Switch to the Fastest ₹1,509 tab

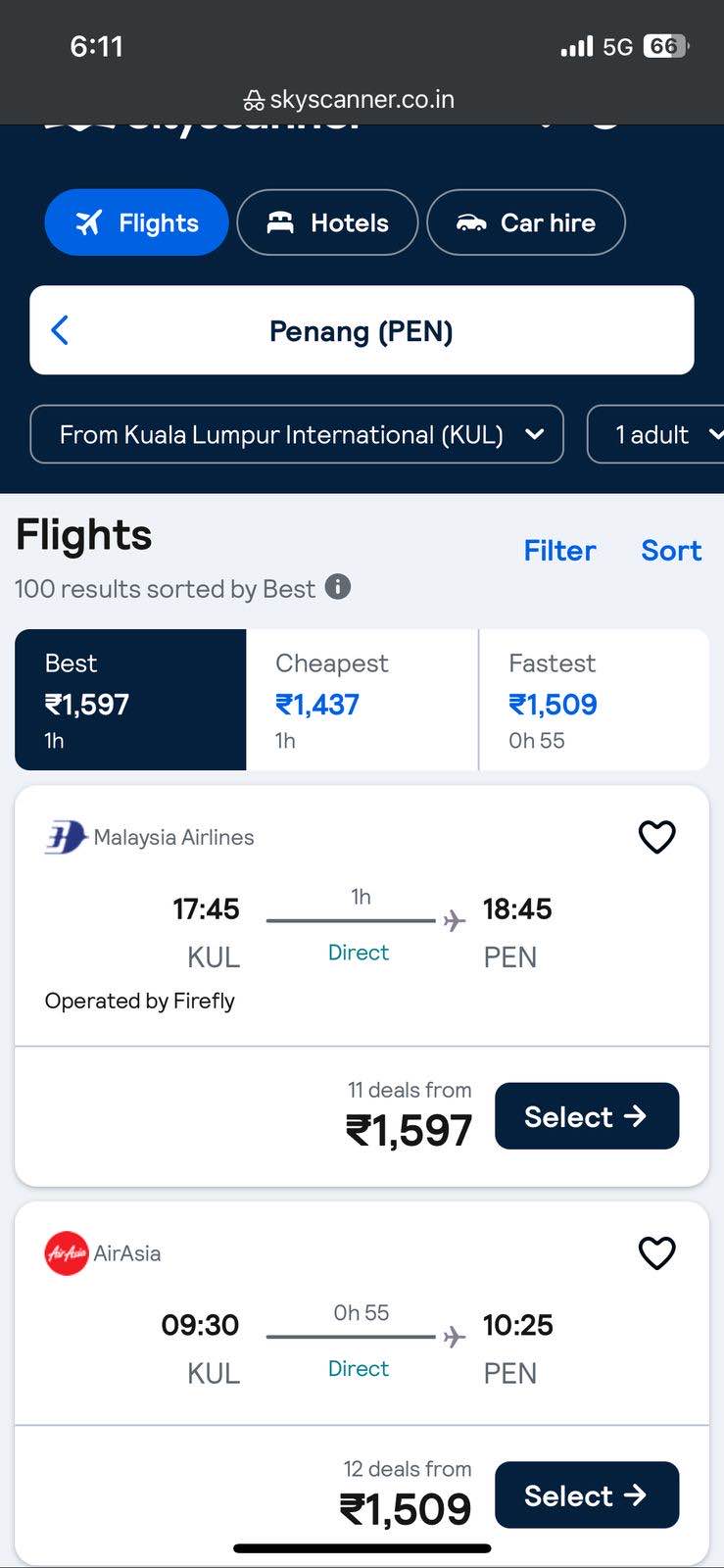594,700
